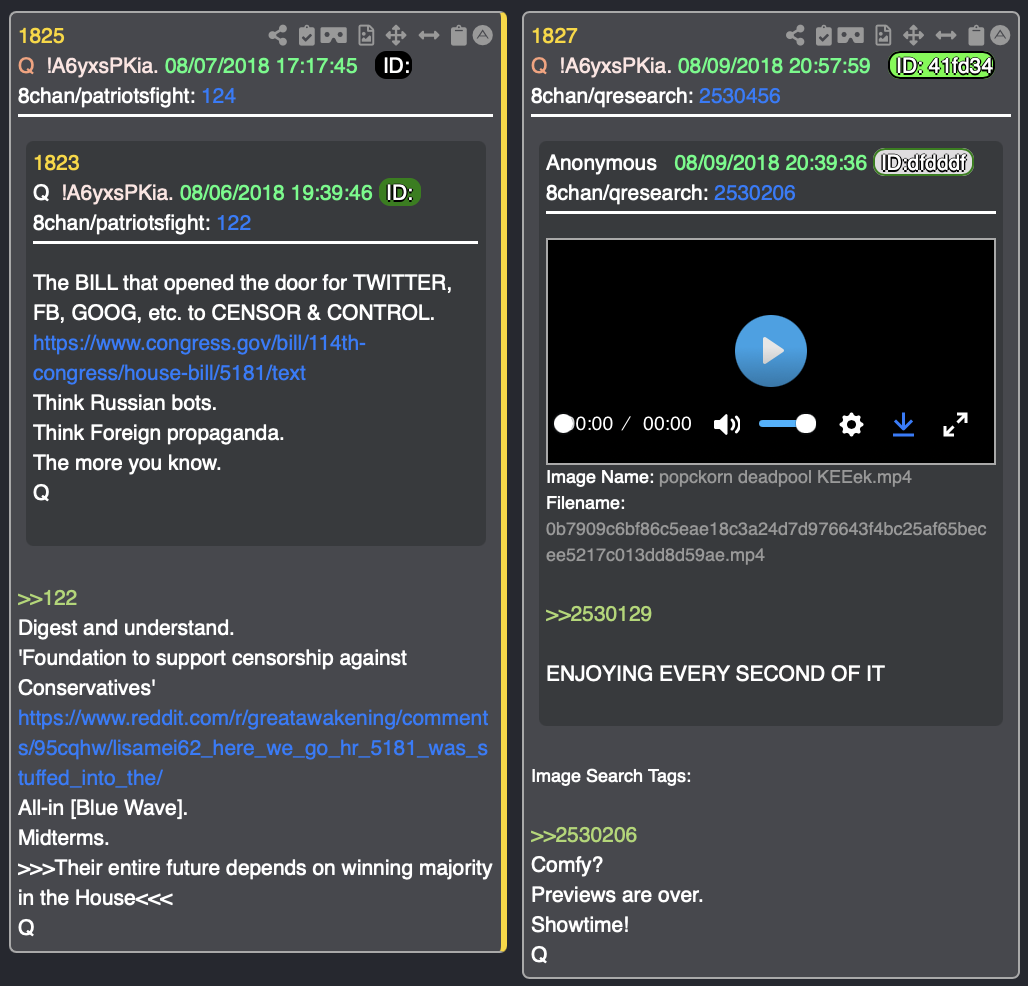Click the four-way move arrows on post 1827
This screenshot has width=1028, height=986.
click(913, 35)
